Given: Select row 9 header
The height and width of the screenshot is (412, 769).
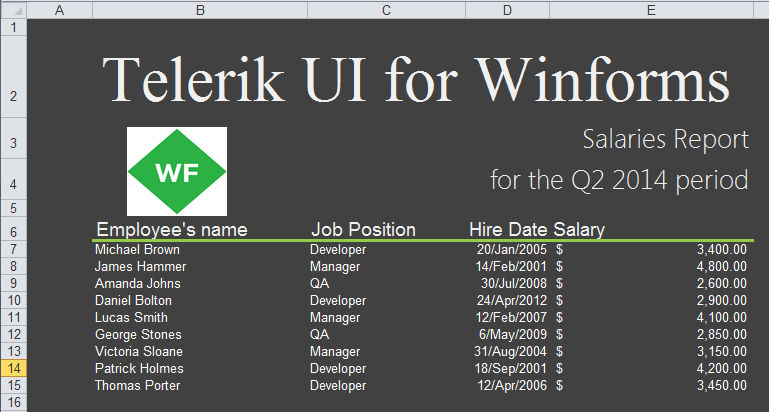Looking at the screenshot, I should click(14, 283).
